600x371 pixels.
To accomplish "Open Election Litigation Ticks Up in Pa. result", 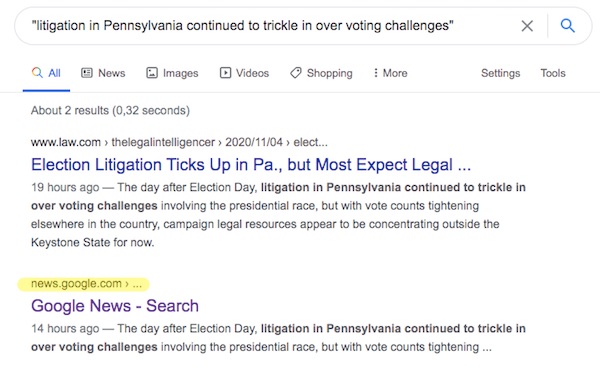I will 251,165.
